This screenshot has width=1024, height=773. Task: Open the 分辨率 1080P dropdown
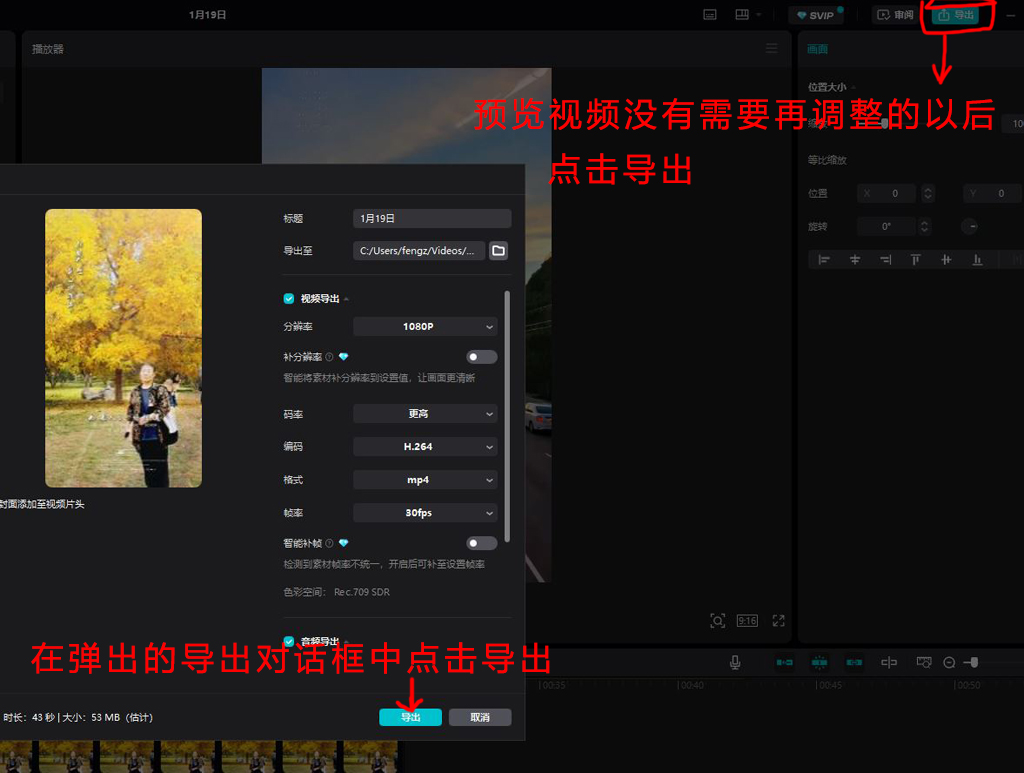[425, 327]
